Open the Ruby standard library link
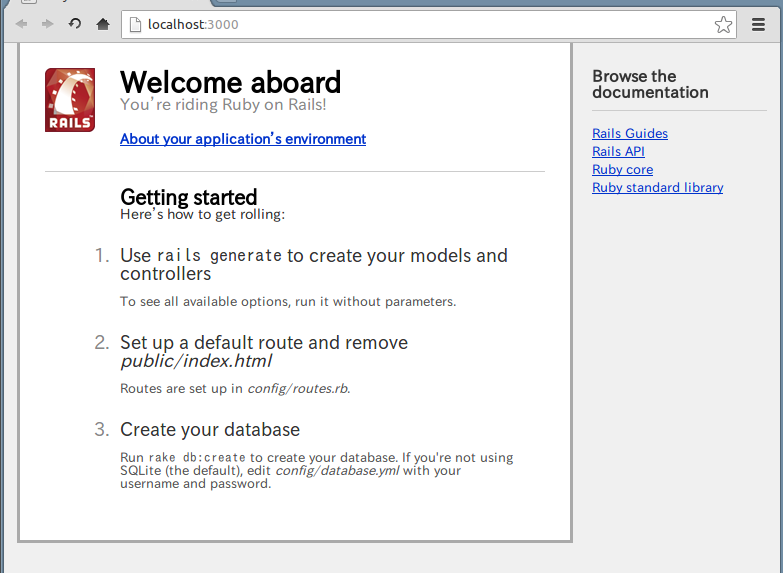Image resolution: width=783 pixels, height=573 pixels. coord(657,187)
